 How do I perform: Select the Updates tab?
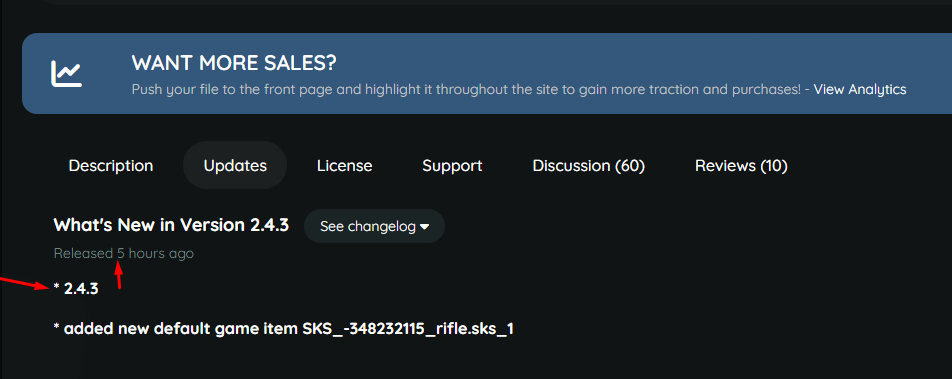235,166
